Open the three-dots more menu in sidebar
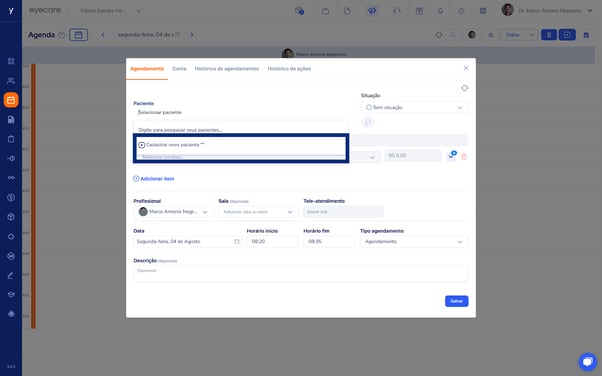 tap(11, 366)
